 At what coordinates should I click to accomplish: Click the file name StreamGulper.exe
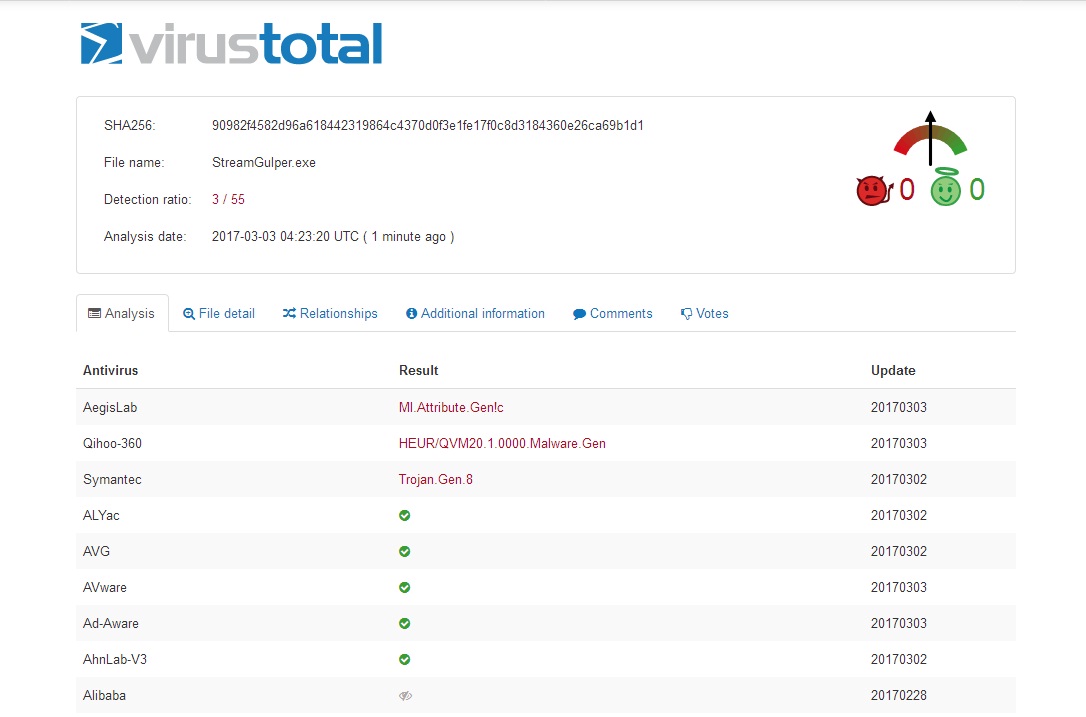point(264,163)
